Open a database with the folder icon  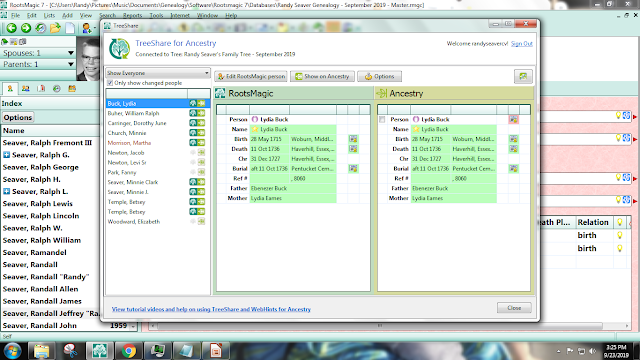tap(55, 28)
